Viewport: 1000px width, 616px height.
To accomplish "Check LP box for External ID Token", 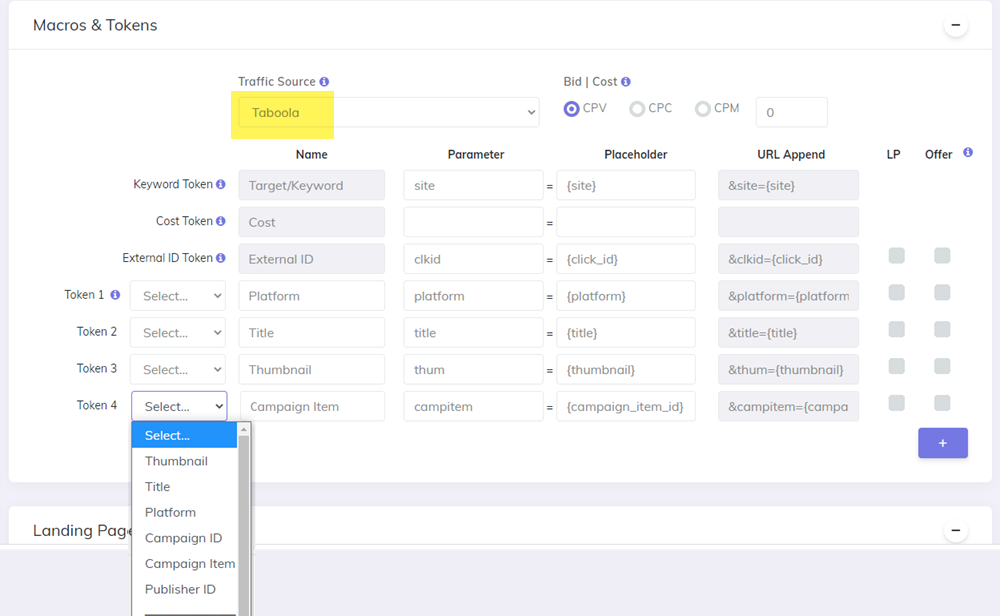I will (896, 256).
